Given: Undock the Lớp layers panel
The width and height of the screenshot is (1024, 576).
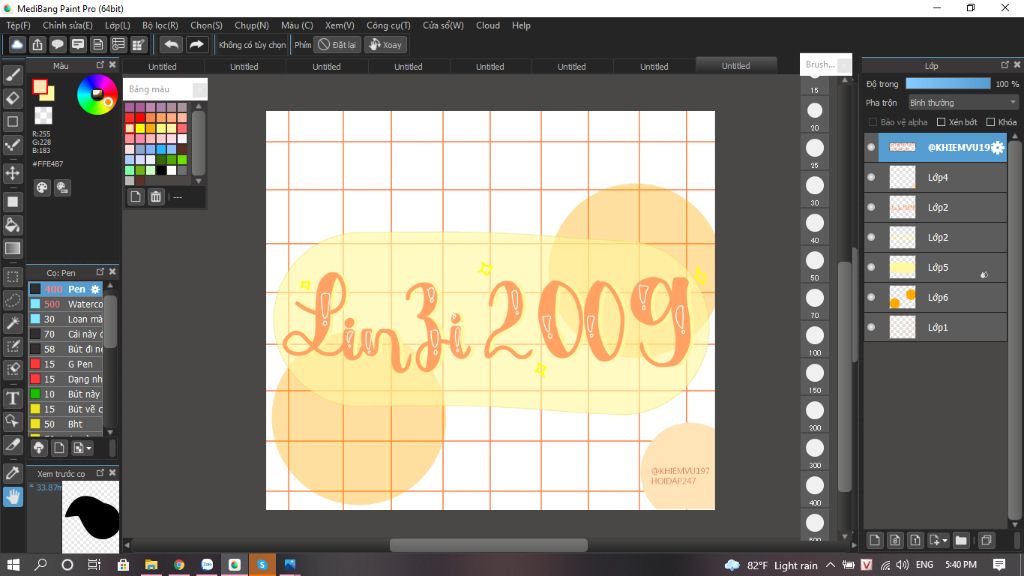Looking at the screenshot, I should coord(1004,65).
